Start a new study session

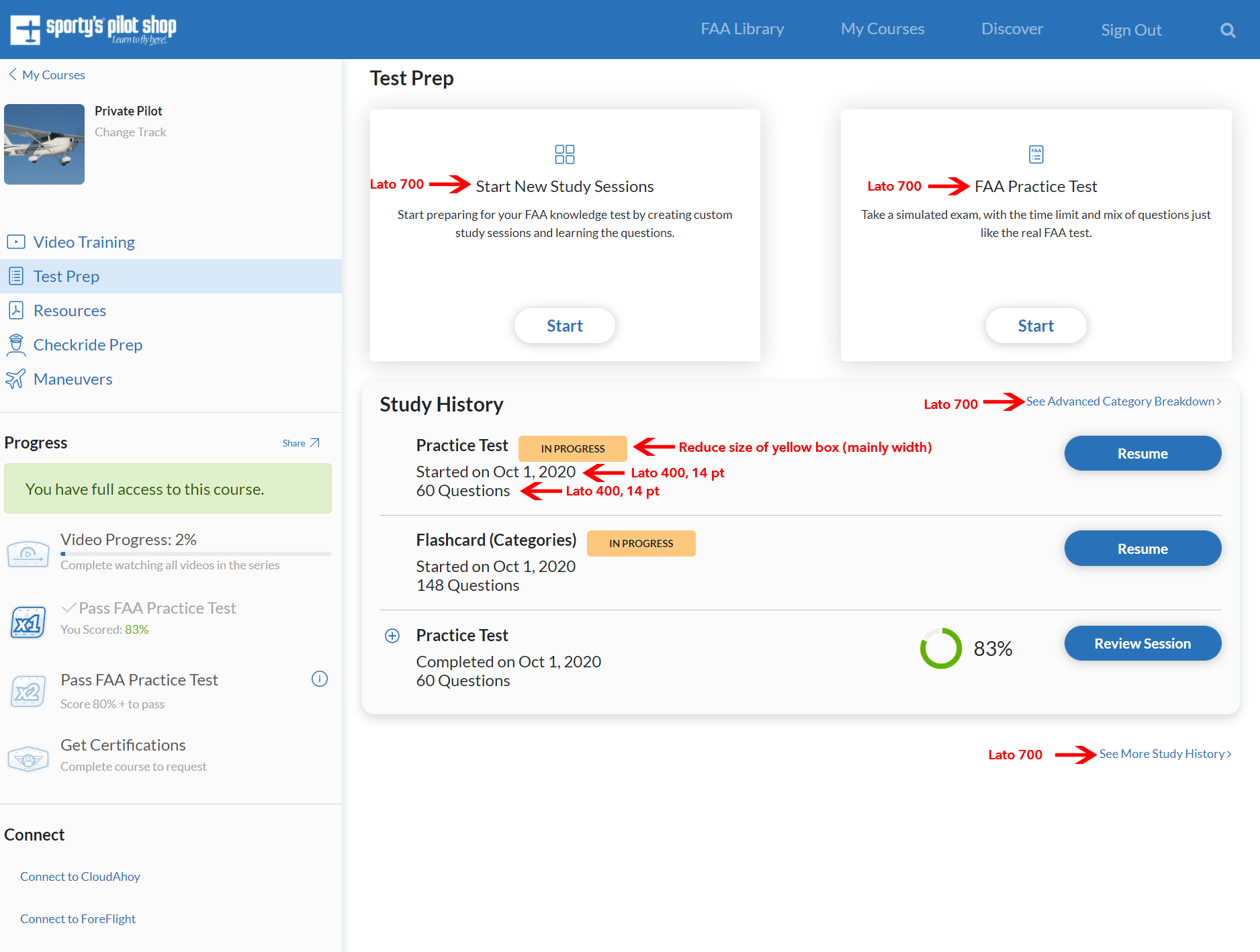(x=565, y=326)
